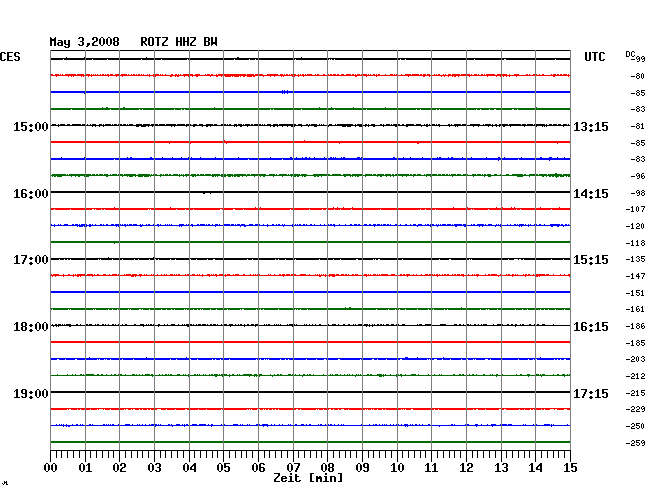Image resolution: width=650 pixels, height=494 pixels.
Task: Click minute tick label '11'
Action: coord(431,468)
